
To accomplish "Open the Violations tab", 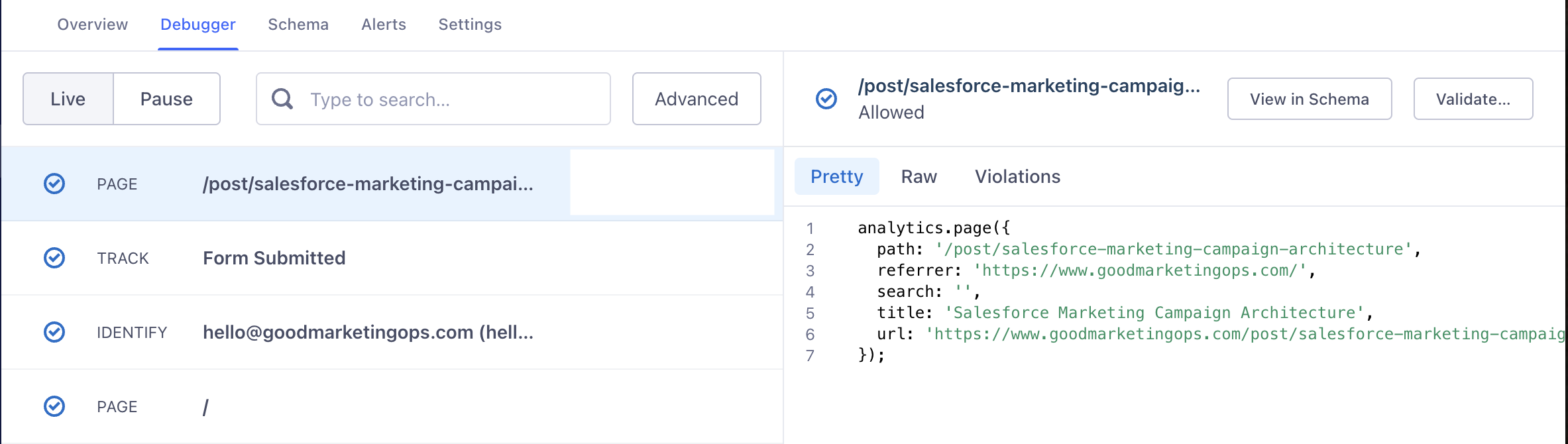I will (x=1017, y=176).
